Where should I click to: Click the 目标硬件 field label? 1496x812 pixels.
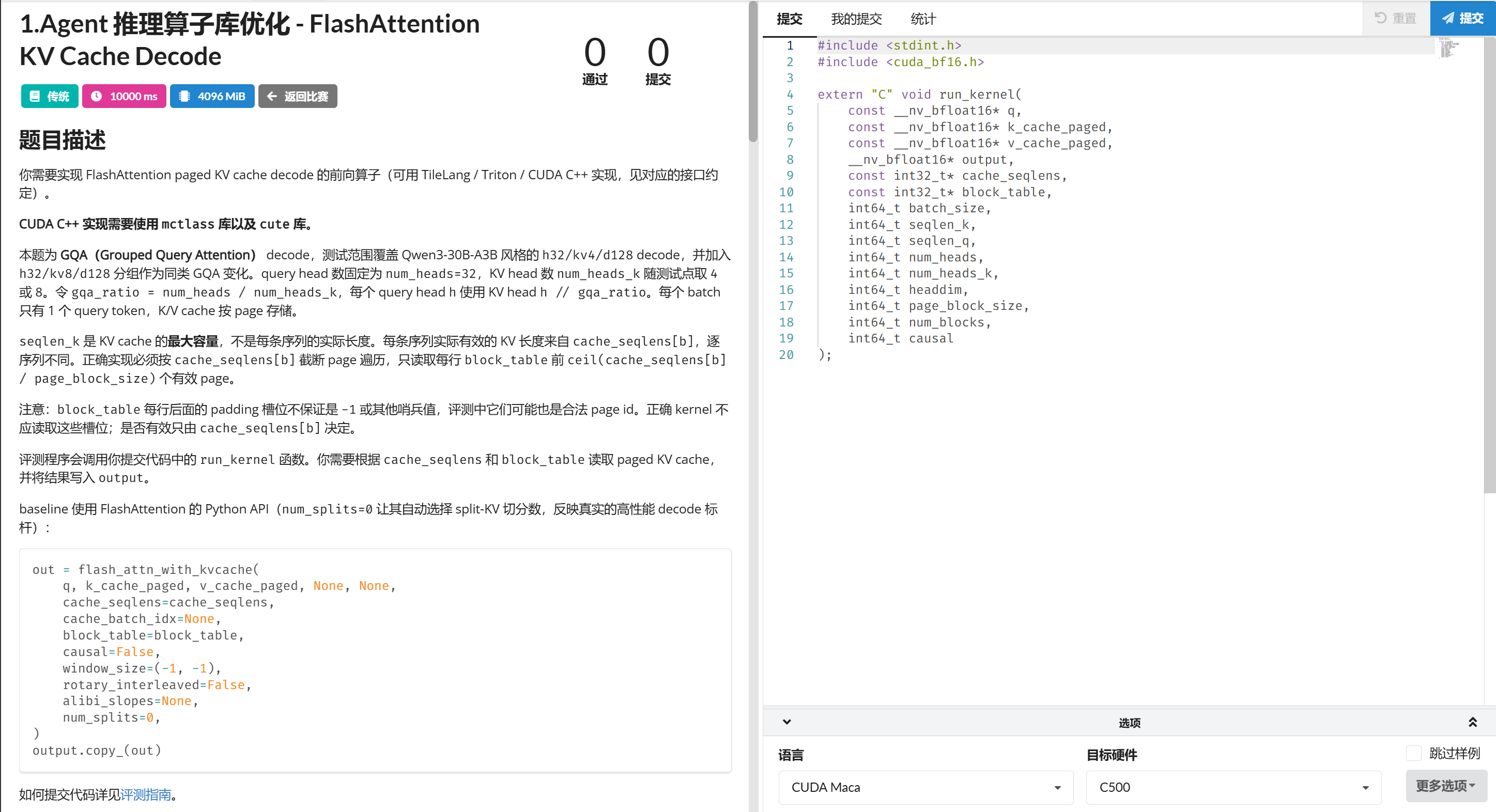pyautogui.click(x=1112, y=755)
